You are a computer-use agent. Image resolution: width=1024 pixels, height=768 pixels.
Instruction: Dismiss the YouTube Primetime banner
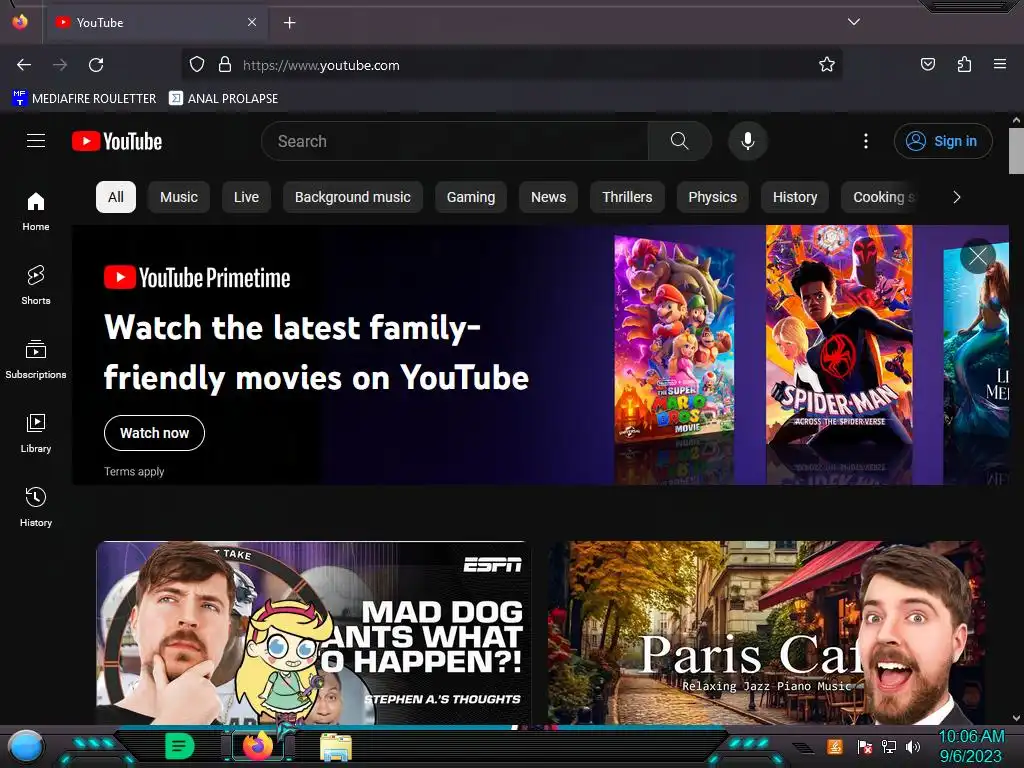pyautogui.click(x=978, y=256)
